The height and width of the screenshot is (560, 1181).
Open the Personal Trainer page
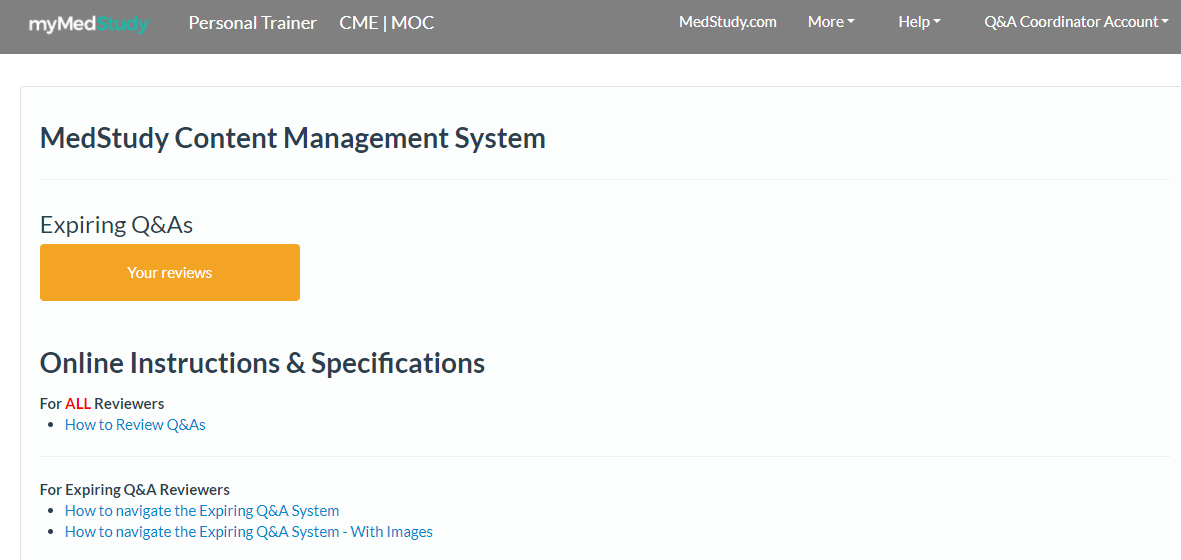pyautogui.click(x=252, y=23)
